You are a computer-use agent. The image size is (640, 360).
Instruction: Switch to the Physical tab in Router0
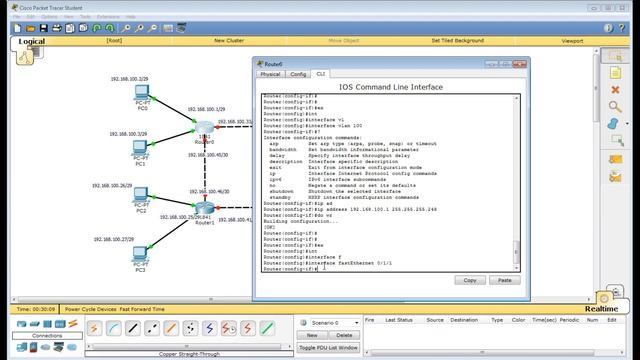coord(270,74)
